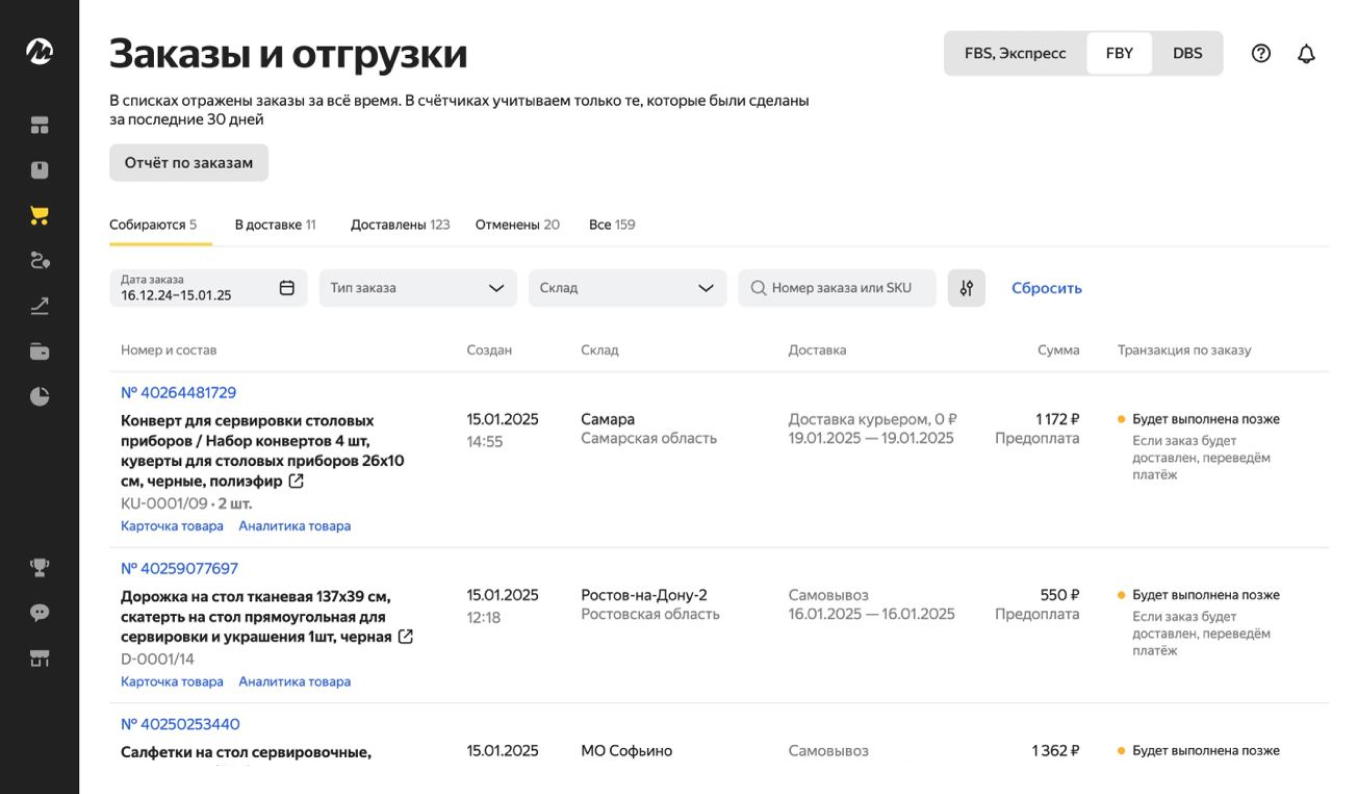Image resolution: width=1360 pixels, height=794 pixels.
Task: Select the products catalog icon in the sidebar
Action: coord(40,170)
